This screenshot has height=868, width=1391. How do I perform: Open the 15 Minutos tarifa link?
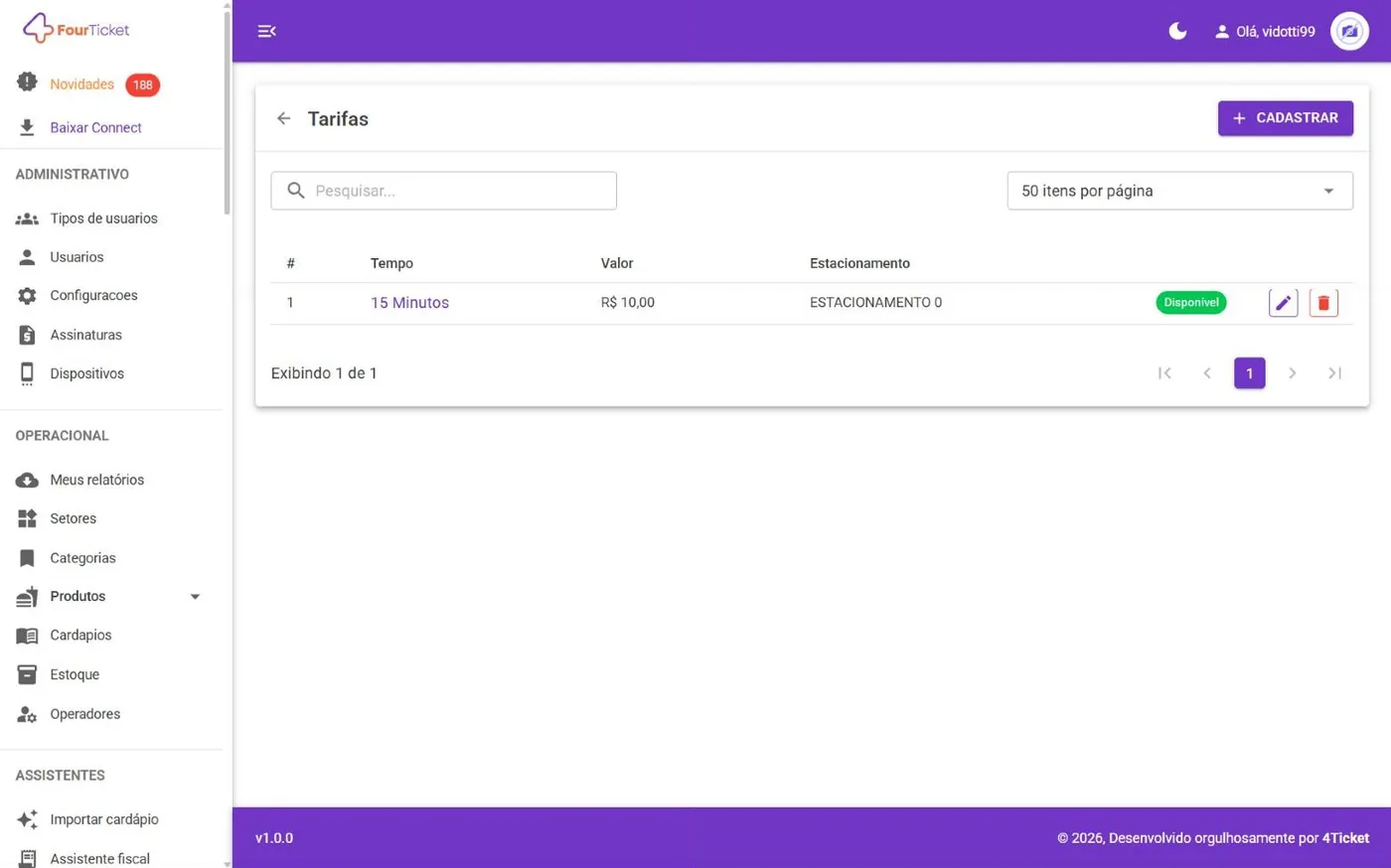click(x=409, y=303)
